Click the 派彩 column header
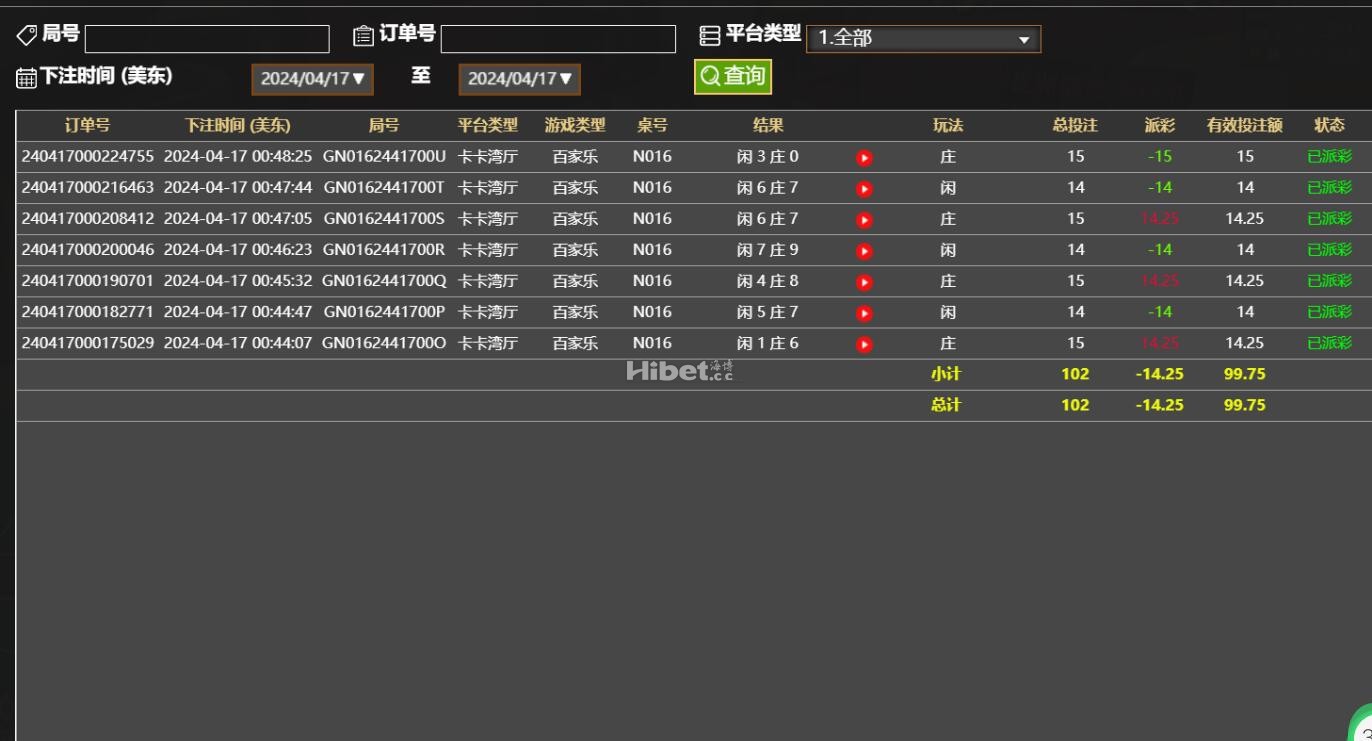This screenshot has width=1372, height=741. coord(1160,125)
